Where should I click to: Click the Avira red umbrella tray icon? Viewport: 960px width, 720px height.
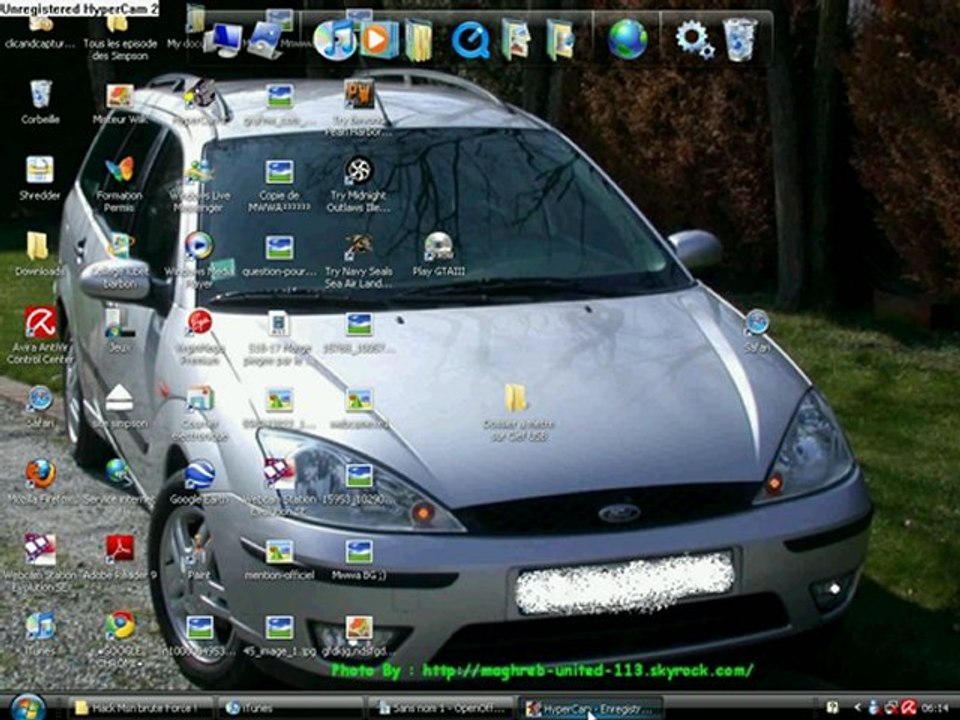click(909, 708)
